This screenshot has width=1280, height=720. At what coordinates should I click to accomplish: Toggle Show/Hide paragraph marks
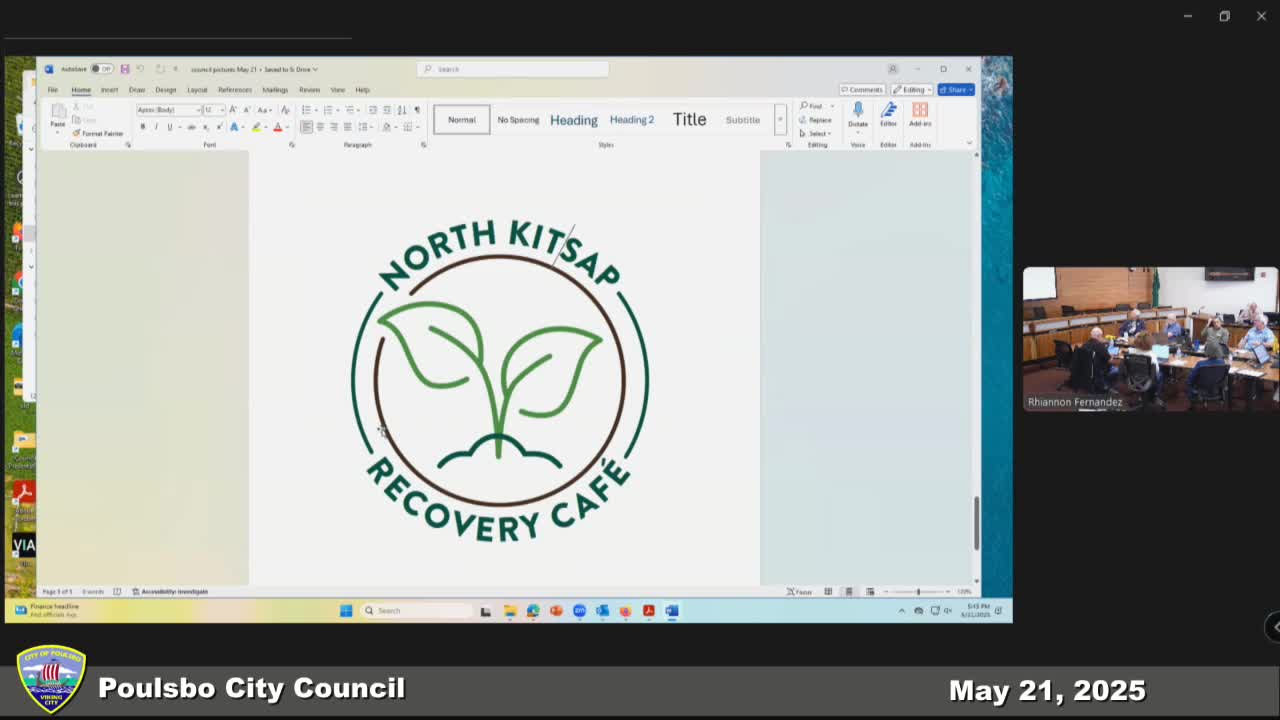(417, 109)
